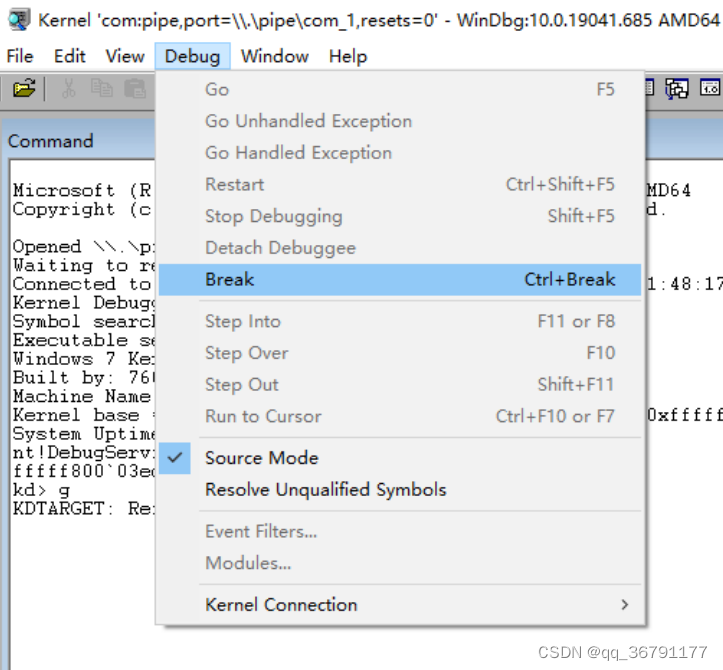Click the Open source file toolbar icon
Screen dimensions: 723x670
[24, 89]
